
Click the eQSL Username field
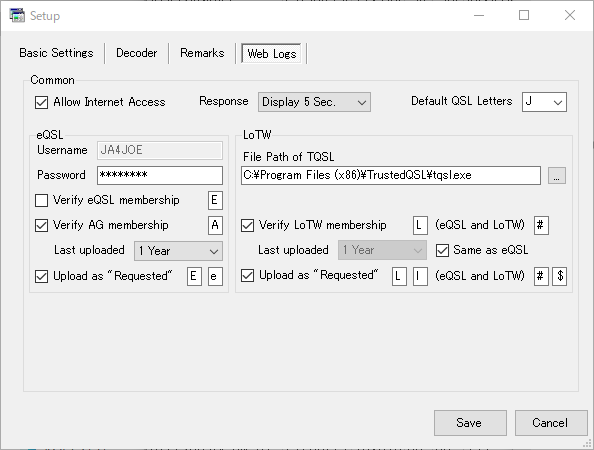point(159,150)
